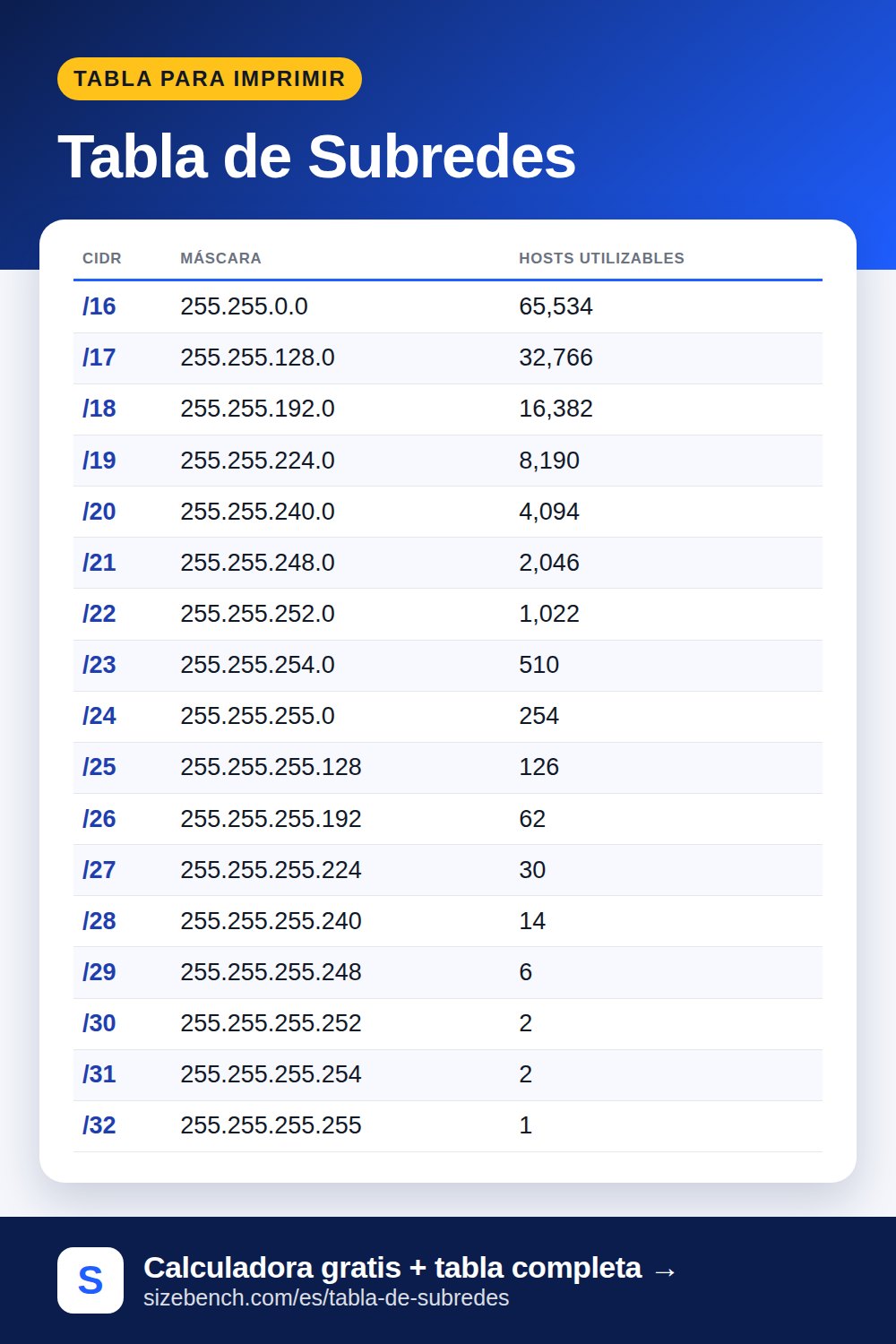Click the CIDR column header
The image size is (896, 1344).
click(102, 258)
